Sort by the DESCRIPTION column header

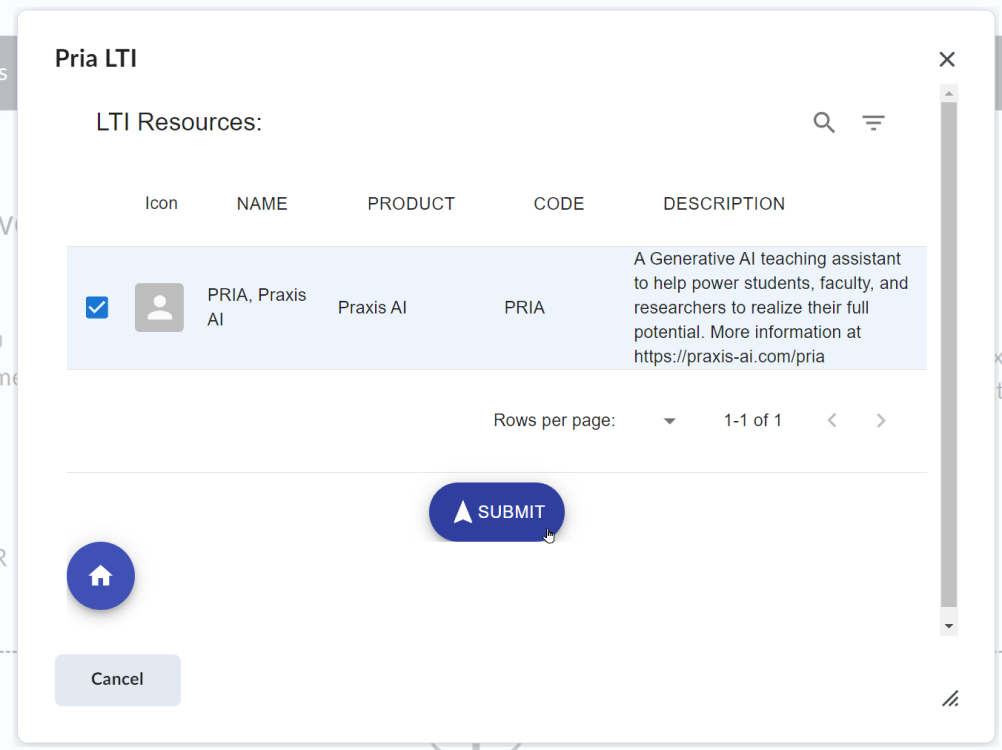point(724,204)
